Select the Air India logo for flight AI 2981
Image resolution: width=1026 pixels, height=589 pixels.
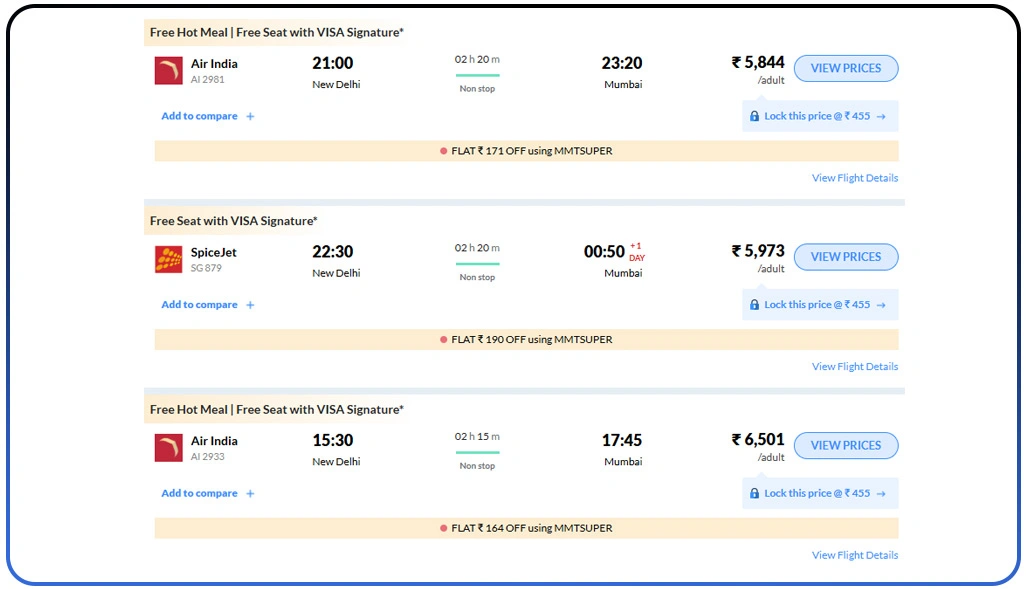pyautogui.click(x=167, y=70)
